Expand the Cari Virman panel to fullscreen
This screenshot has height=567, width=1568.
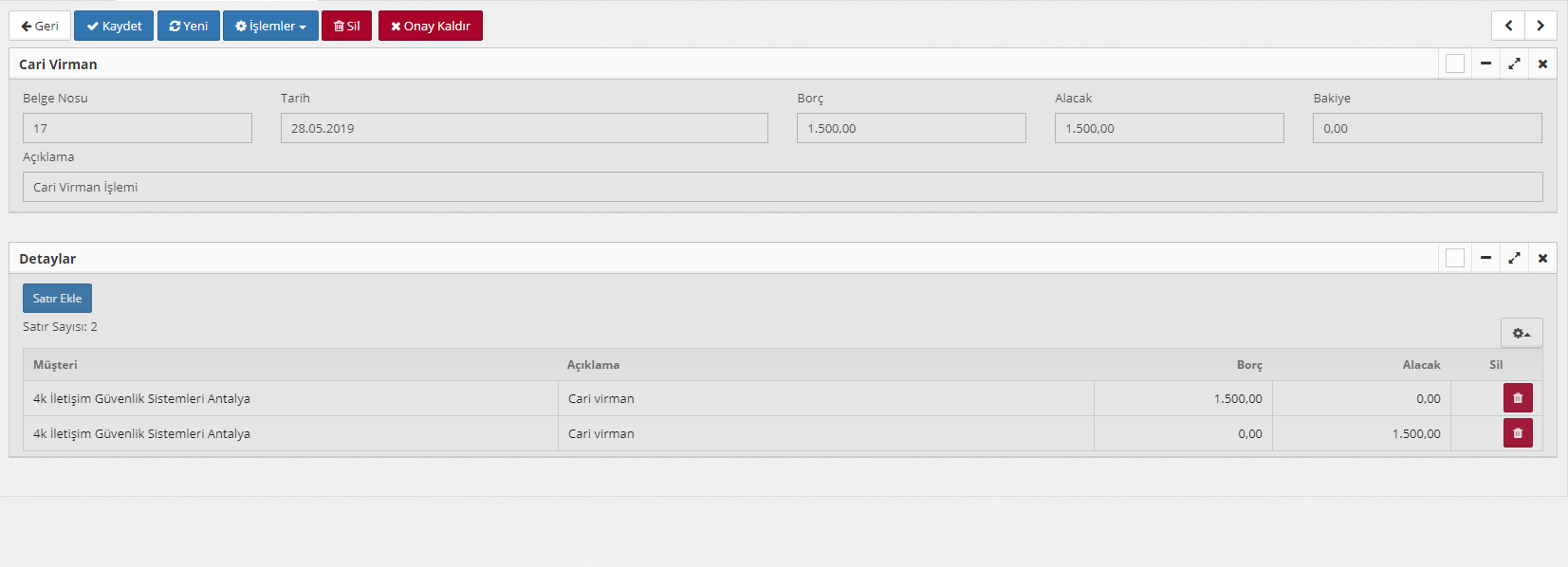1514,64
